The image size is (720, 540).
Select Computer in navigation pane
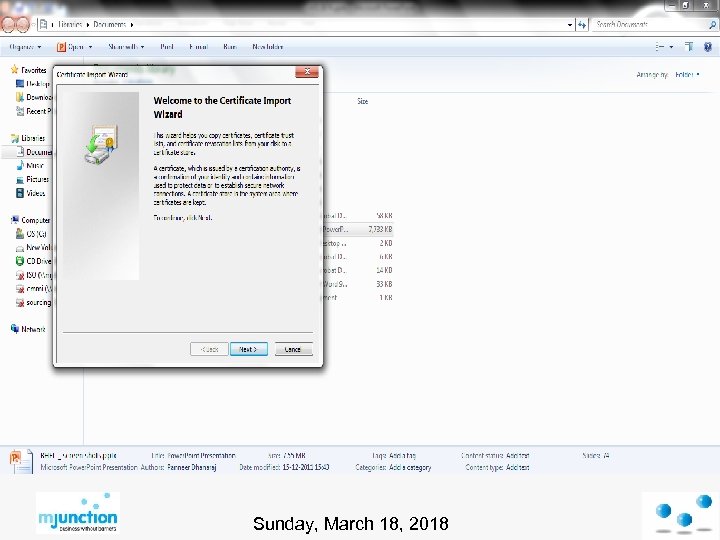35,220
